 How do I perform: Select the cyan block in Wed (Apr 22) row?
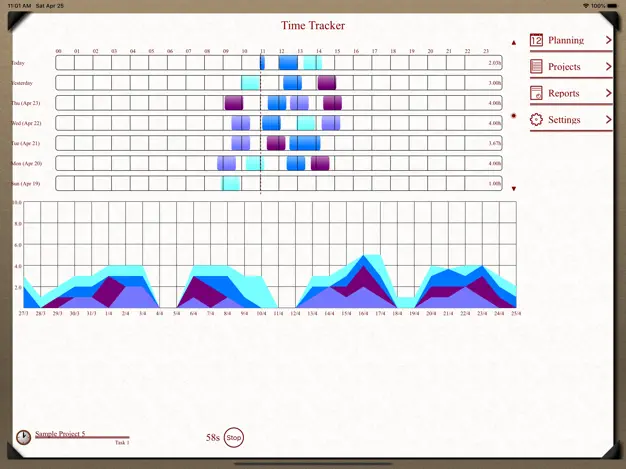[306, 123]
